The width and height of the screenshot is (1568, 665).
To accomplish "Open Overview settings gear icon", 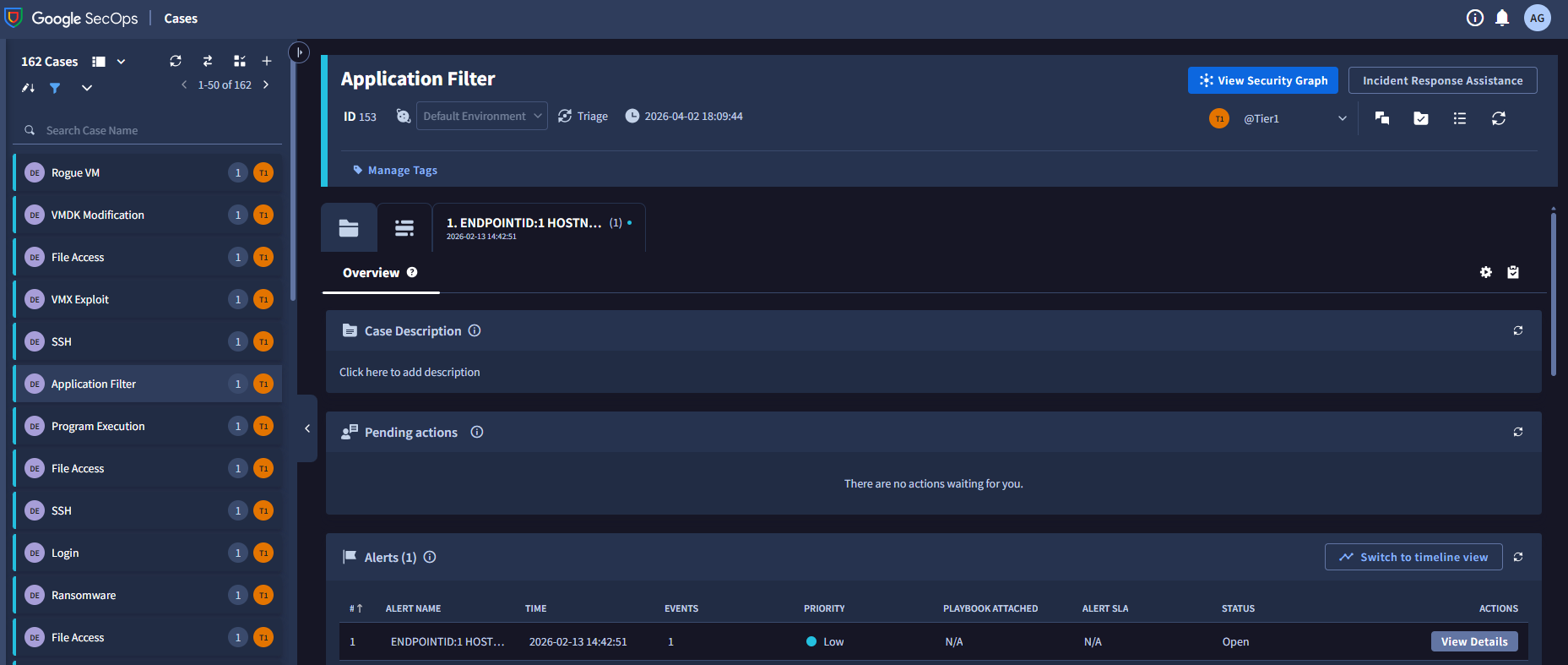I will pos(1486,272).
